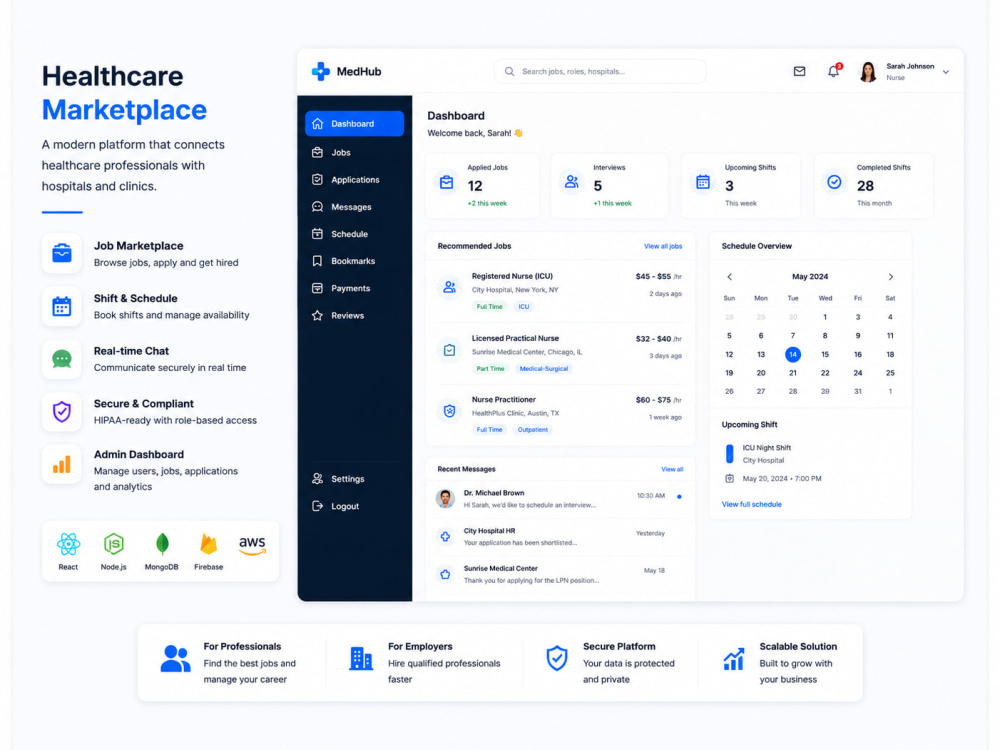This screenshot has width=1000, height=750.
Task: Click the Medical-Surgical tag
Action: click(544, 369)
